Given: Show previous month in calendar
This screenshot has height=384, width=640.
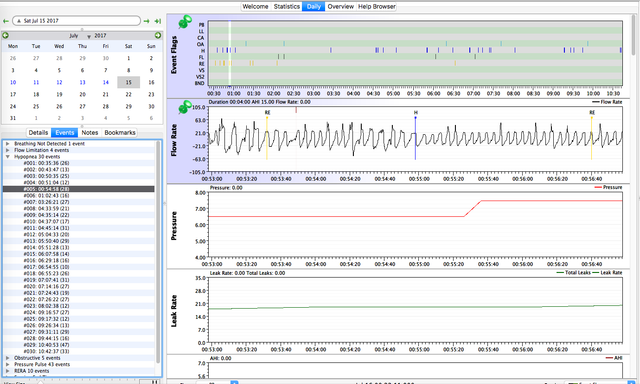Looking at the screenshot, I should pyautogui.click(x=5, y=36).
